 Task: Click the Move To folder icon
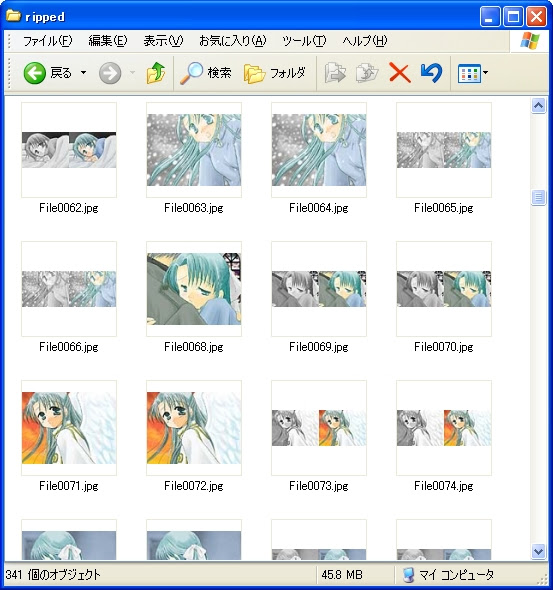[335, 73]
